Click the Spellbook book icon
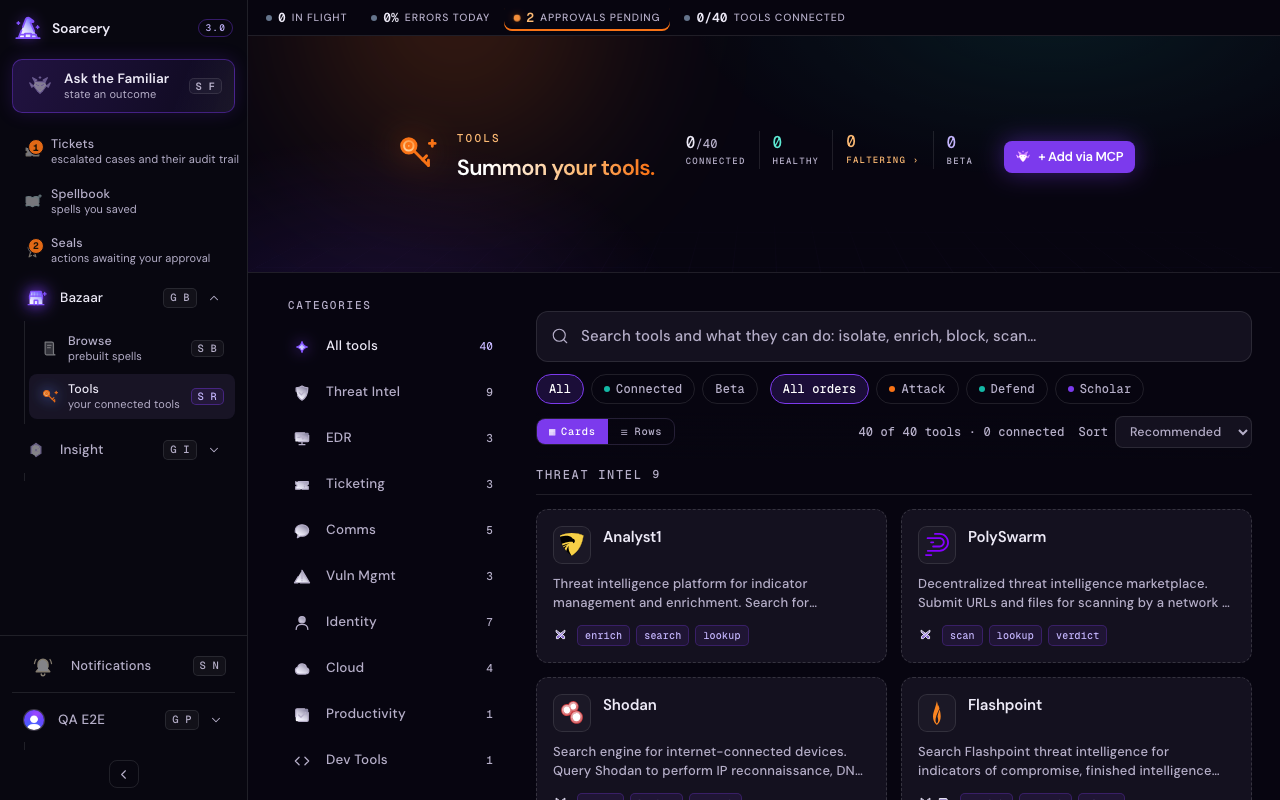 point(33,201)
